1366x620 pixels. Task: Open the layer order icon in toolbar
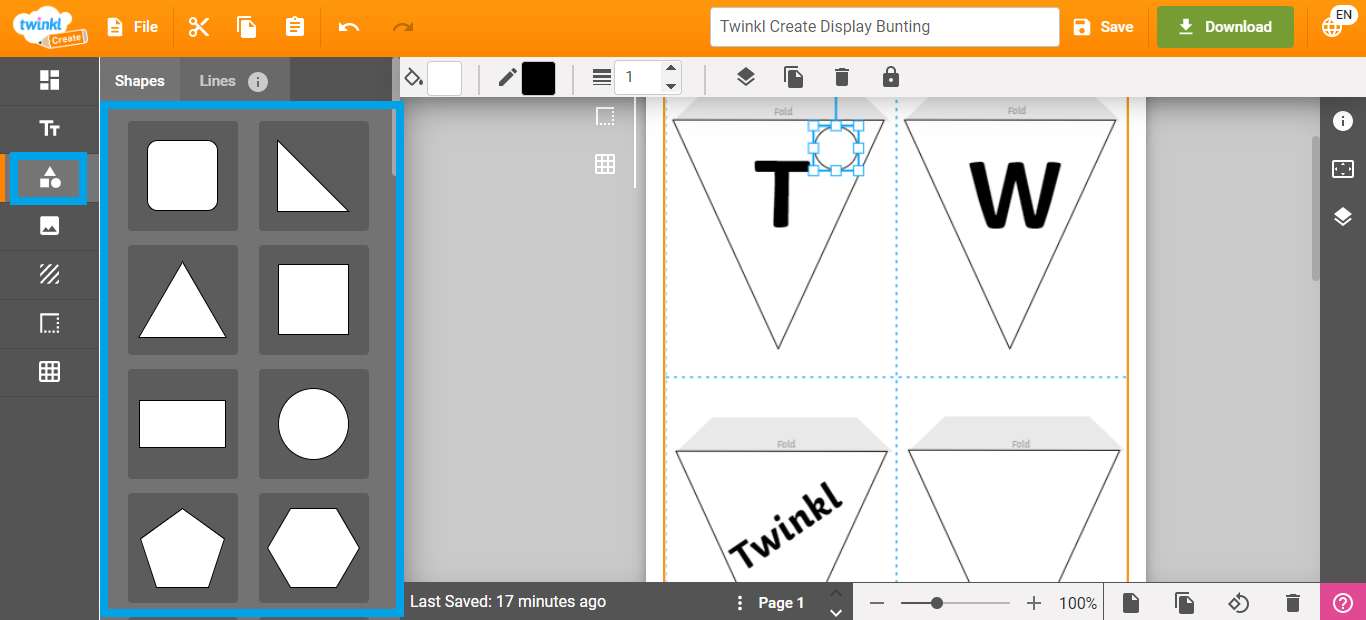click(x=745, y=77)
